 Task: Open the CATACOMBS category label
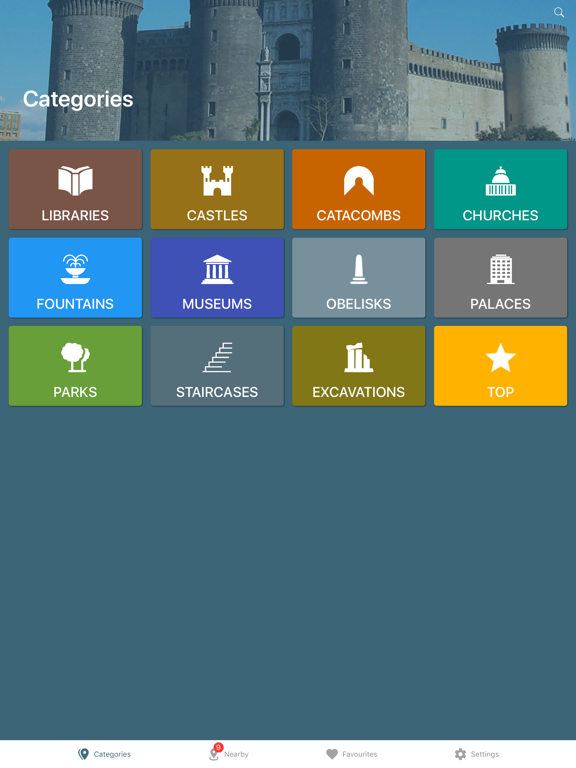tap(359, 216)
